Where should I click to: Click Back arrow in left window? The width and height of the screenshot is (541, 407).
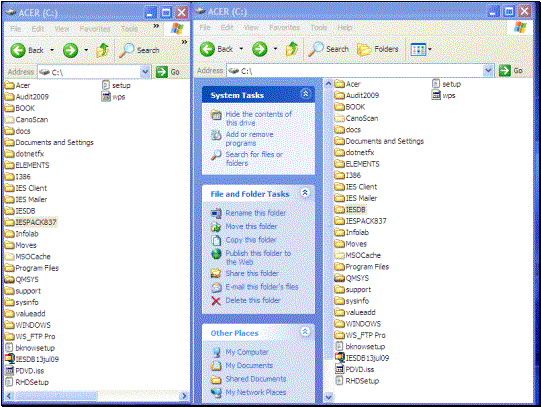coord(18,50)
